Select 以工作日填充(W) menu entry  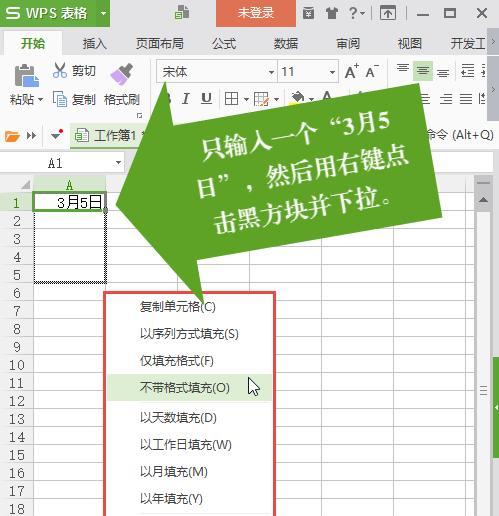coord(186,445)
